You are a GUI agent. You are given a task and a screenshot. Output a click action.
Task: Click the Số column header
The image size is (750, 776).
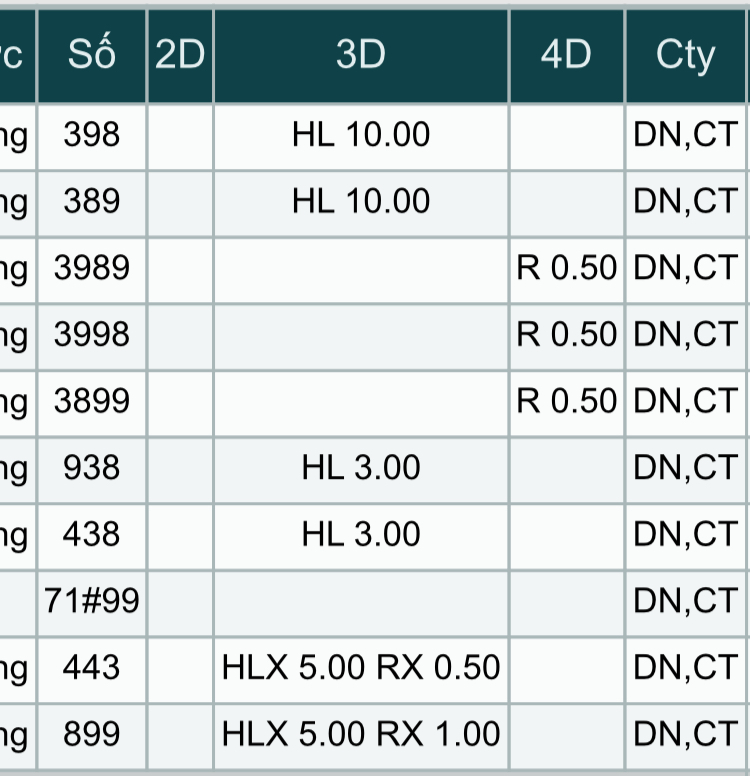point(91,56)
